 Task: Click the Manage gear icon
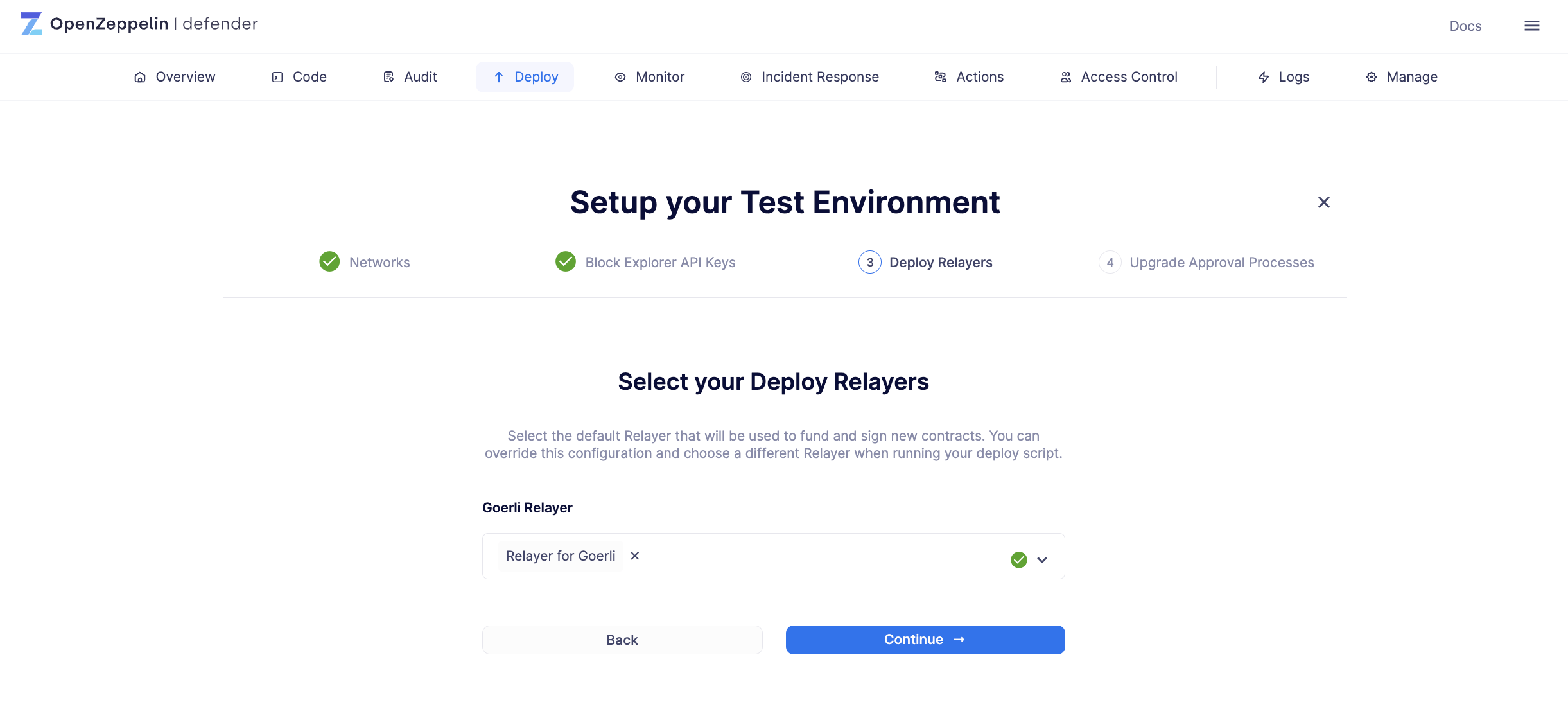(1371, 77)
